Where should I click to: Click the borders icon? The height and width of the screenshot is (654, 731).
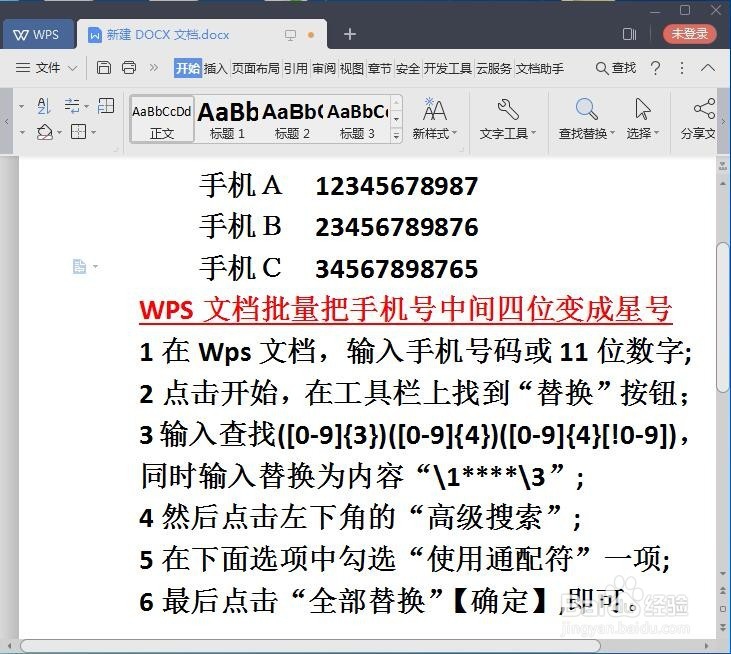[78, 132]
